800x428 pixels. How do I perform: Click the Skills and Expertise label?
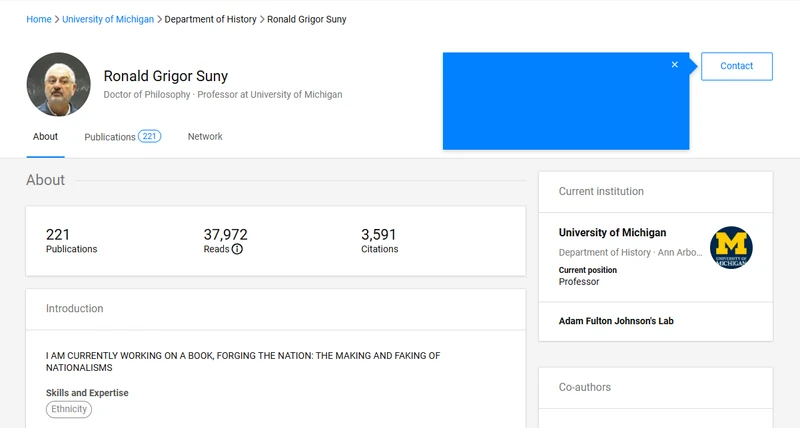coord(87,393)
